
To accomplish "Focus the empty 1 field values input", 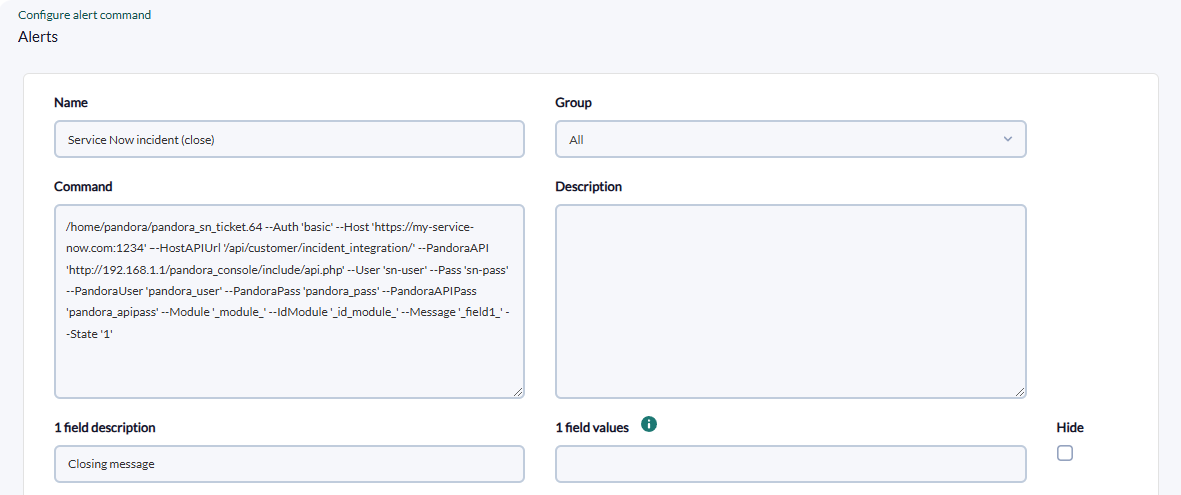I will 791,464.
